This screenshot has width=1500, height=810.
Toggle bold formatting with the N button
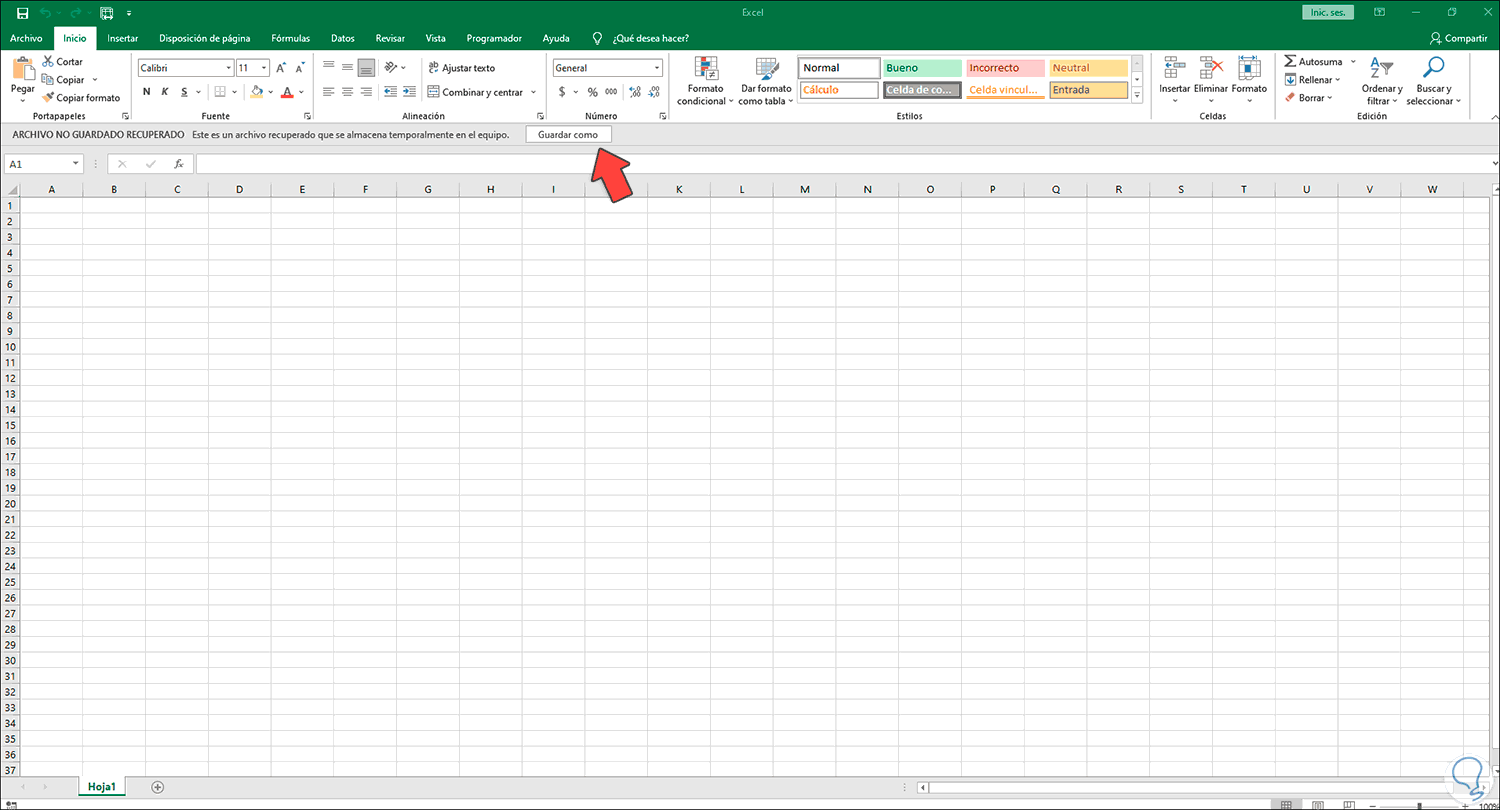(x=145, y=91)
